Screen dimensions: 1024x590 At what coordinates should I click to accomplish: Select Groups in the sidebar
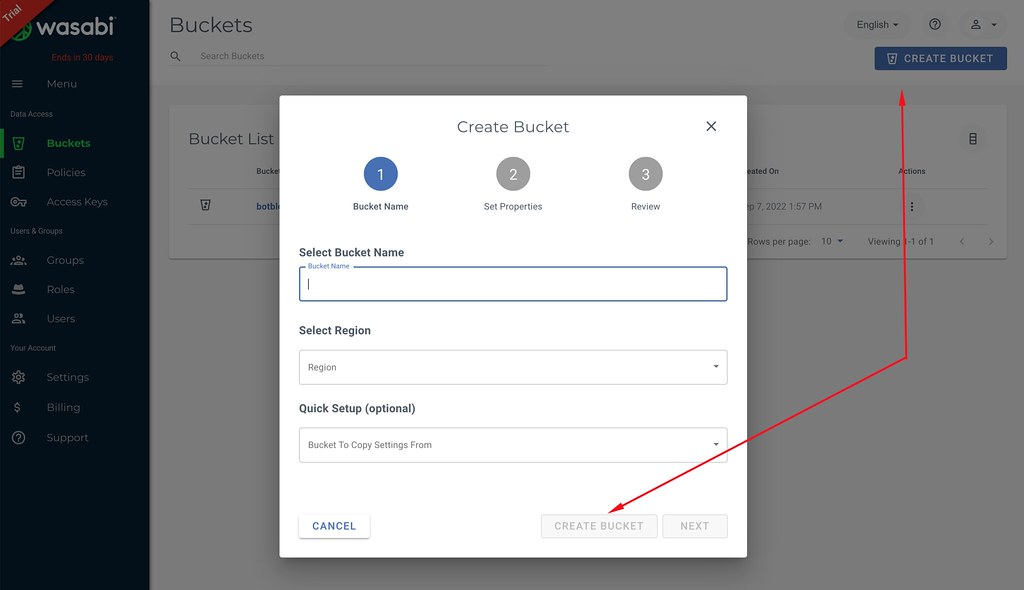tap(65, 260)
